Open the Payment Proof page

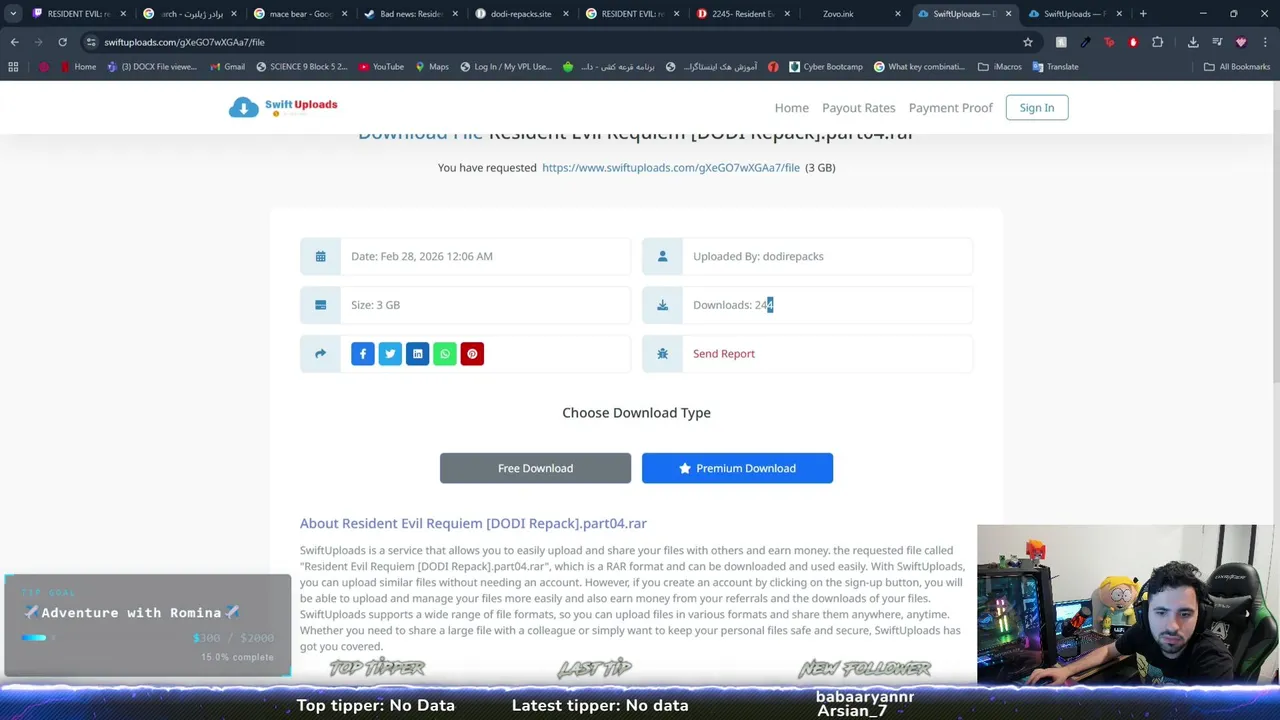click(950, 108)
